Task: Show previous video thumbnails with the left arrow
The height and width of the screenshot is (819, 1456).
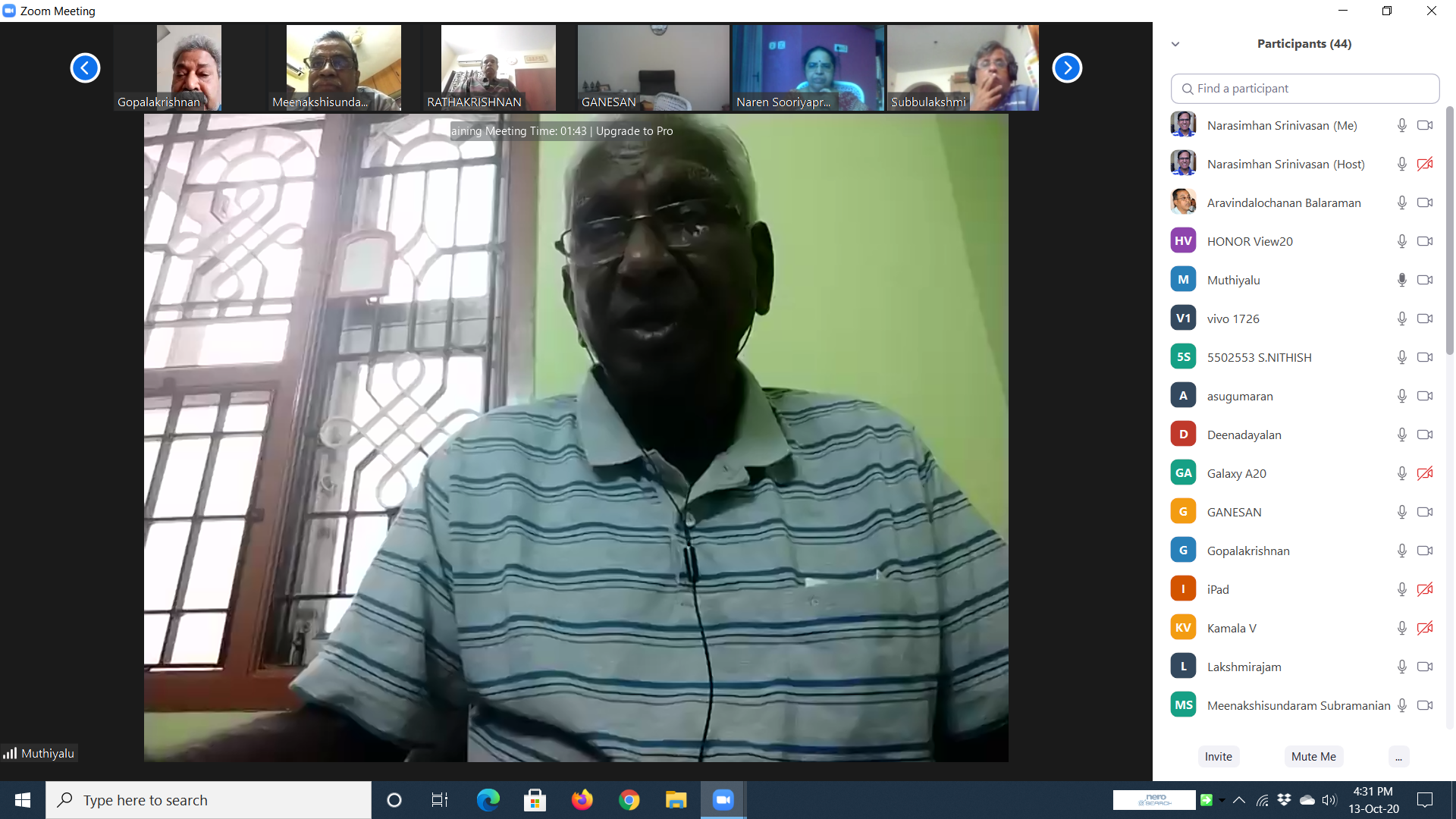Action: [85, 68]
